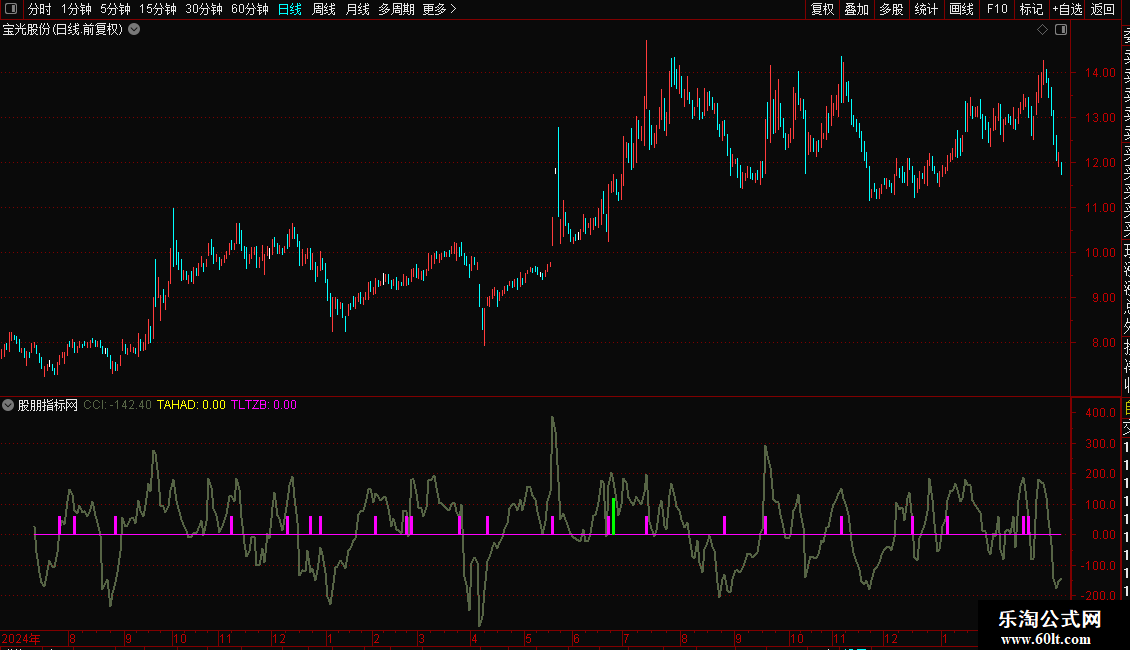This screenshot has height=650, width=1130.
Task: Open indicator dropdown beside 股朋指标网
Action: pyautogui.click(x=8, y=405)
